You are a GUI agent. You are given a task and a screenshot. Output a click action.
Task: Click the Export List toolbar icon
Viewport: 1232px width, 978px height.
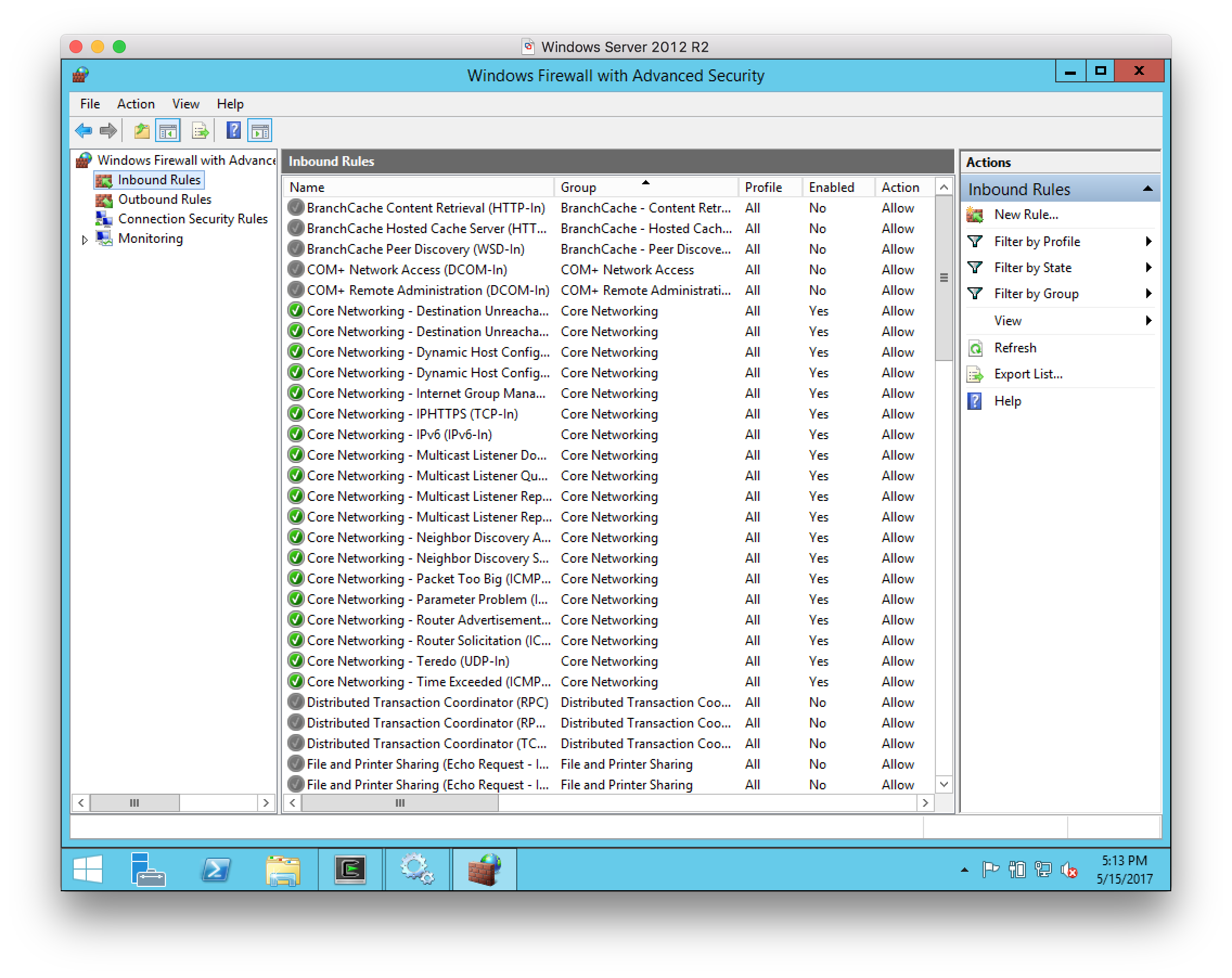(200, 131)
